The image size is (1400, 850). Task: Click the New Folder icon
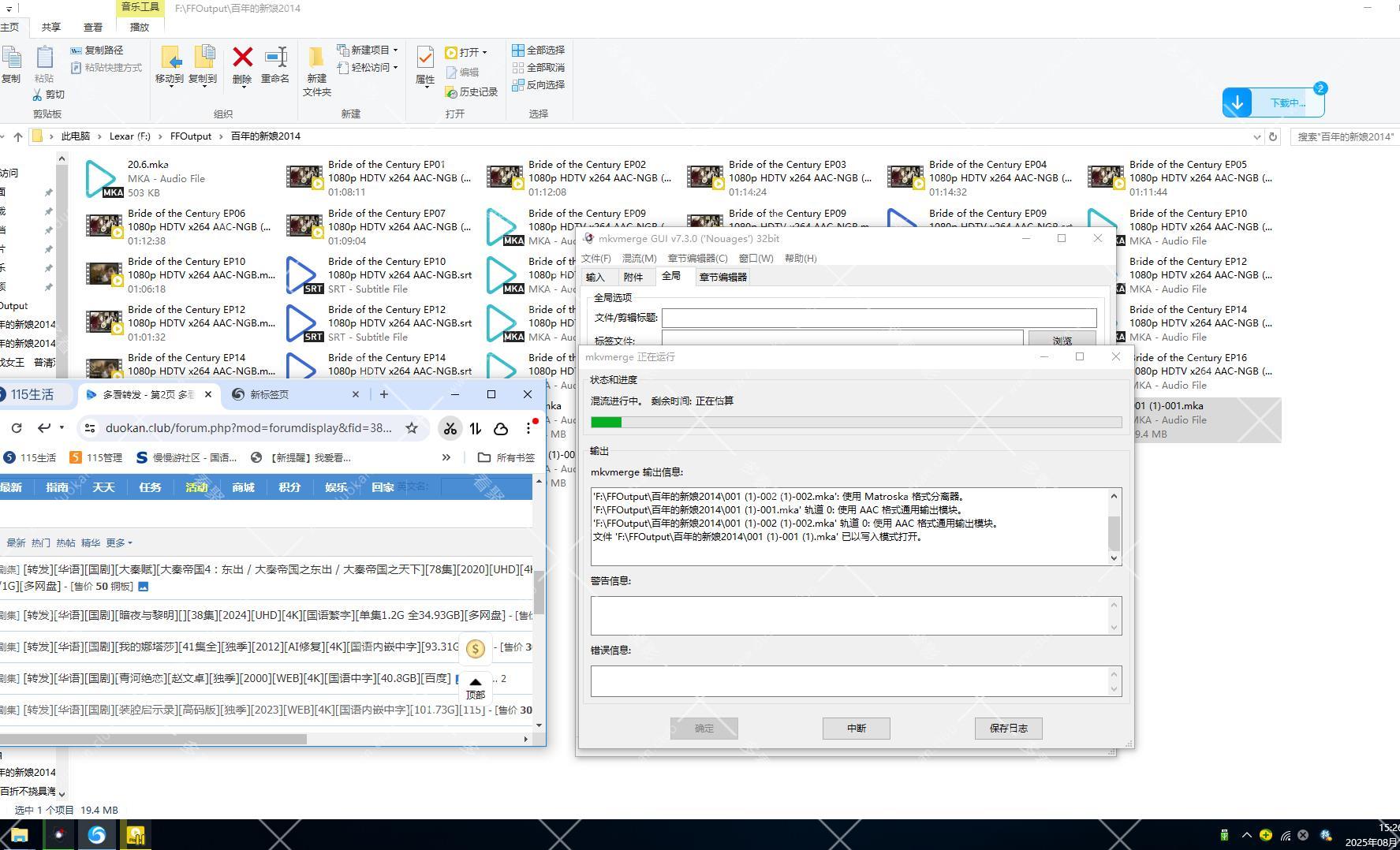pyautogui.click(x=316, y=58)
